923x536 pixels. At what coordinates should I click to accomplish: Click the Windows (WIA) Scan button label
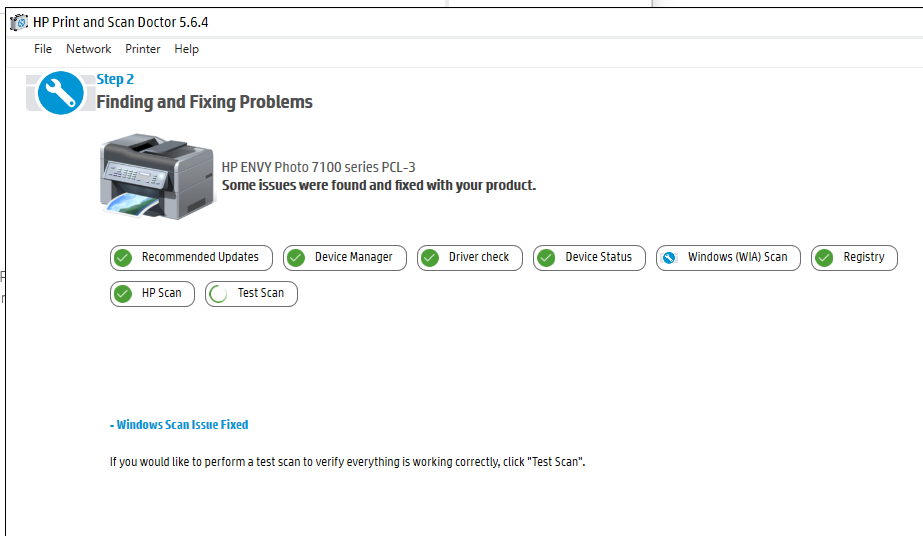(x=737, y=257)
